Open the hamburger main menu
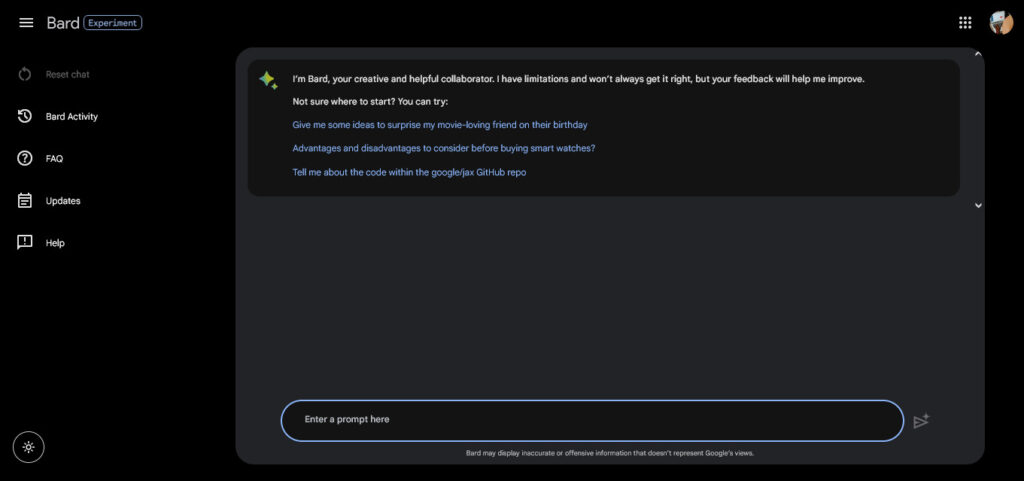Image resolution: width=1024 pixels, height=481 pixels. coord(26,23)
